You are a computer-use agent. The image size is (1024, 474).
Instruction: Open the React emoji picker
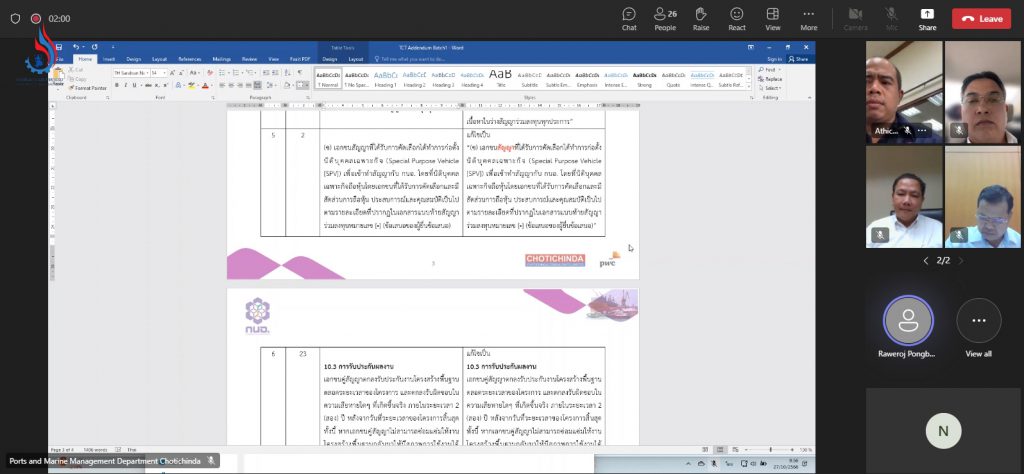[737, 18]
